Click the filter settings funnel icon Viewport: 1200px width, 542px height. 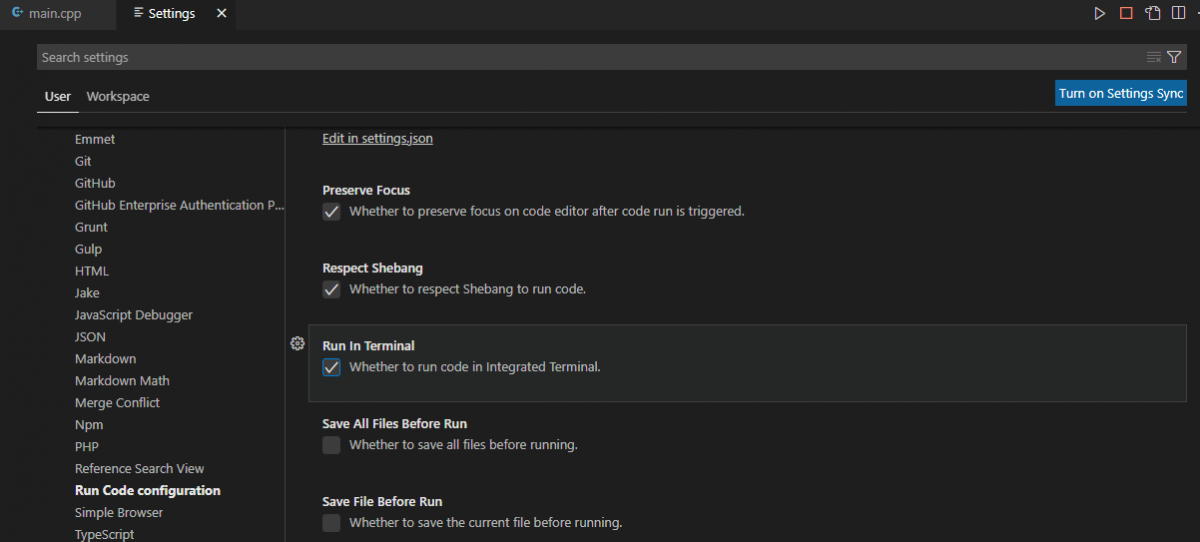(x=1174, y=57)
